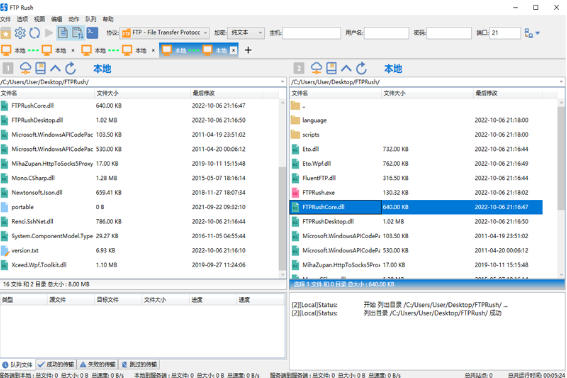Open the last menu in the menu bar
The width and height of the screenshot is (567, 378).
tap(108, 19)
